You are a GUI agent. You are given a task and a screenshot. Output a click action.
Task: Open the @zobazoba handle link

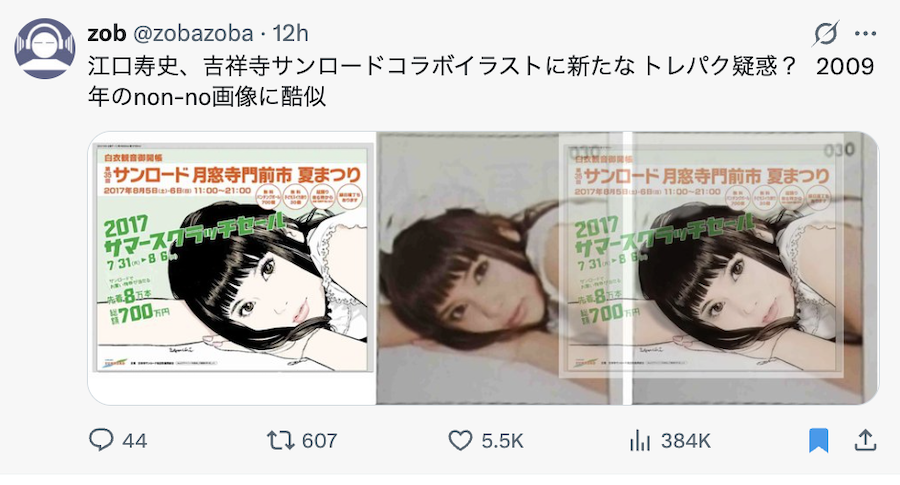click(x=193, y=33)
